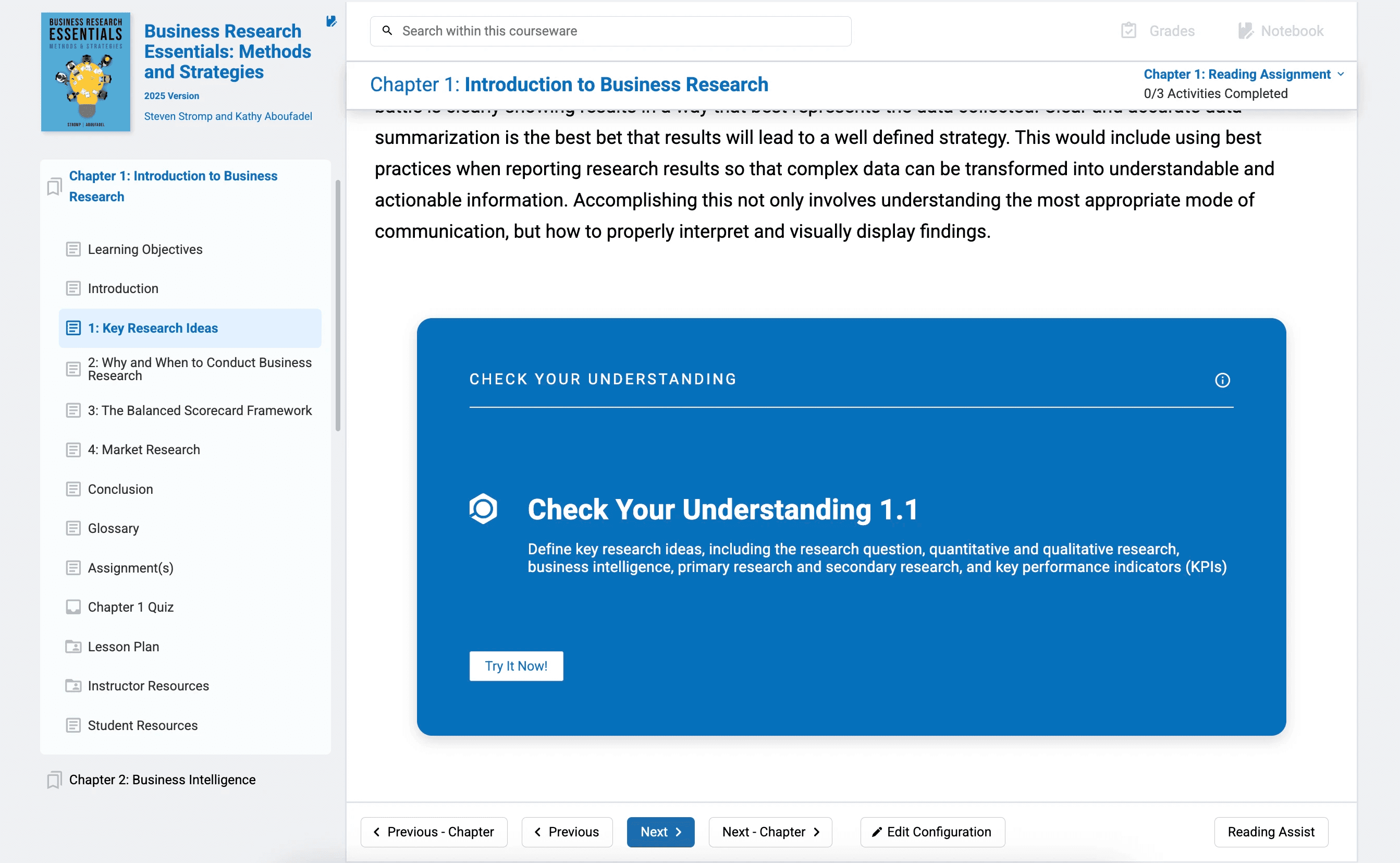
Task: Click the Chapter 1 bookmark icon in the sidebar
Action: click(x=54, y=187)
